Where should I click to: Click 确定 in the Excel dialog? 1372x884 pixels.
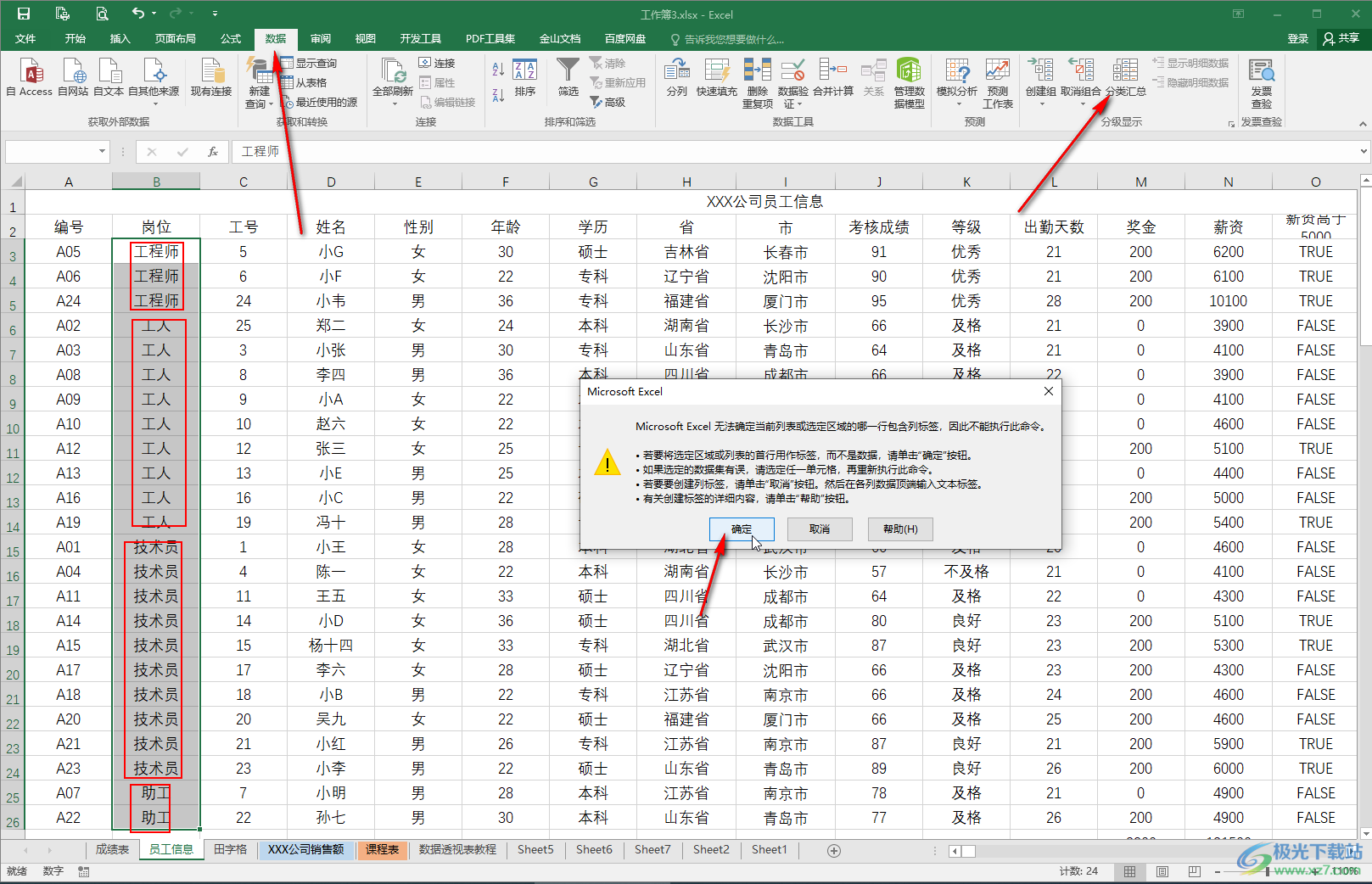tap(742, 529)
